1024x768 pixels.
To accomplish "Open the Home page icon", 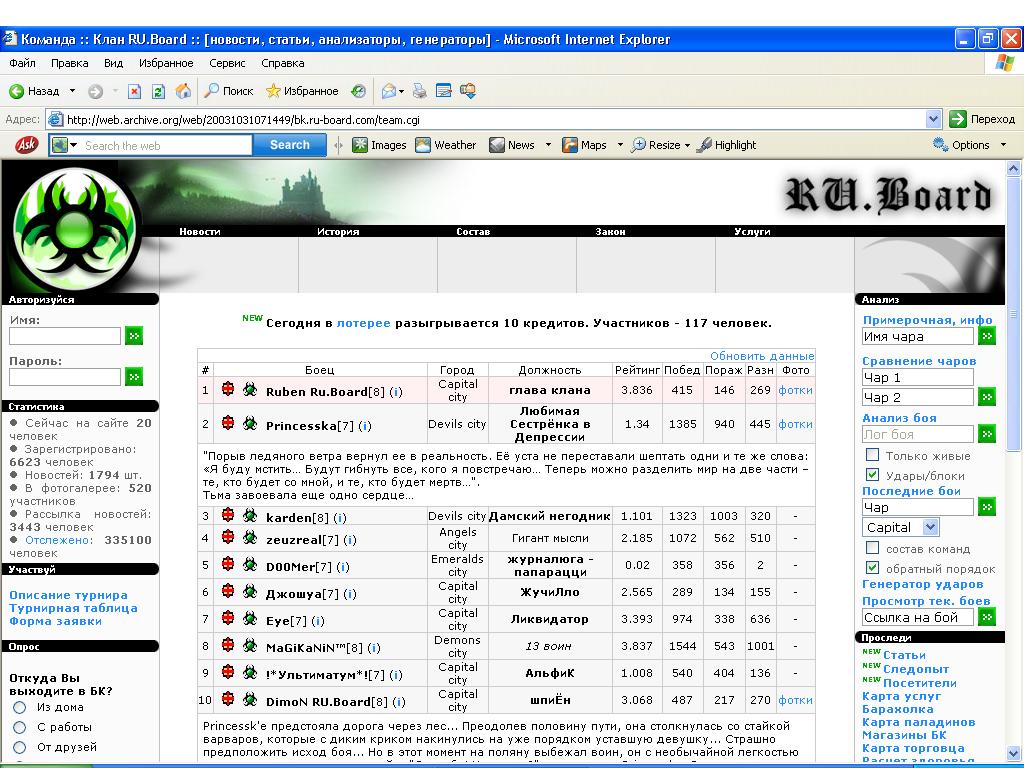I will (184, 91).
